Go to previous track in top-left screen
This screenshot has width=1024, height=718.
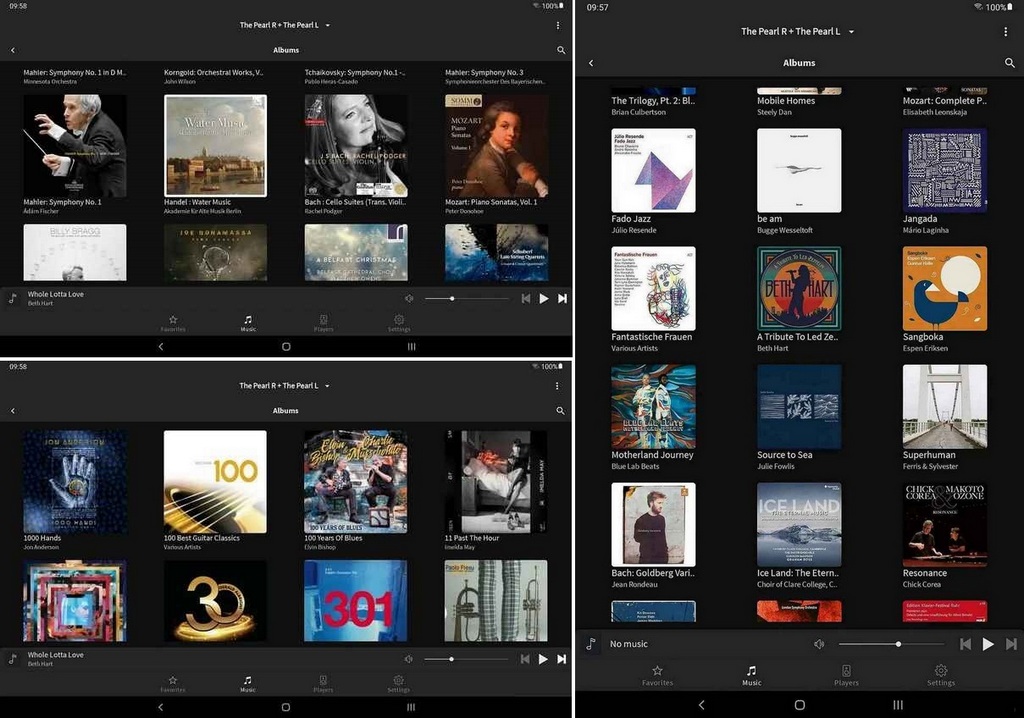click(526, 299)
